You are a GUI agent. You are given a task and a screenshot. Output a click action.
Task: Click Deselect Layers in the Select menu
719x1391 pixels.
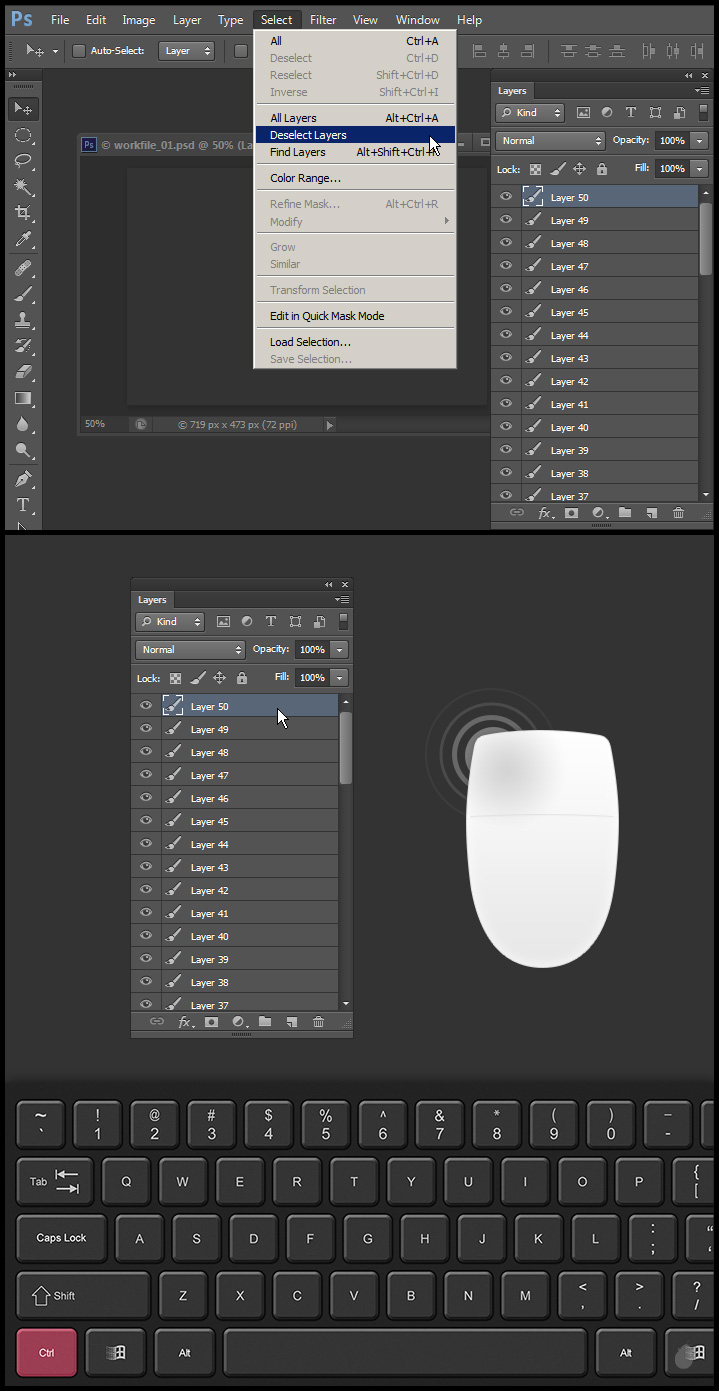tap(308, 135)
